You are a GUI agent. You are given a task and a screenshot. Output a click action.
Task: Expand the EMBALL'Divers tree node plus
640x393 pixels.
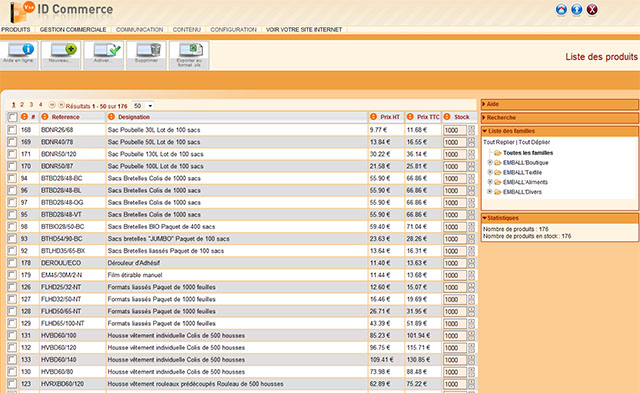point(490,192)
